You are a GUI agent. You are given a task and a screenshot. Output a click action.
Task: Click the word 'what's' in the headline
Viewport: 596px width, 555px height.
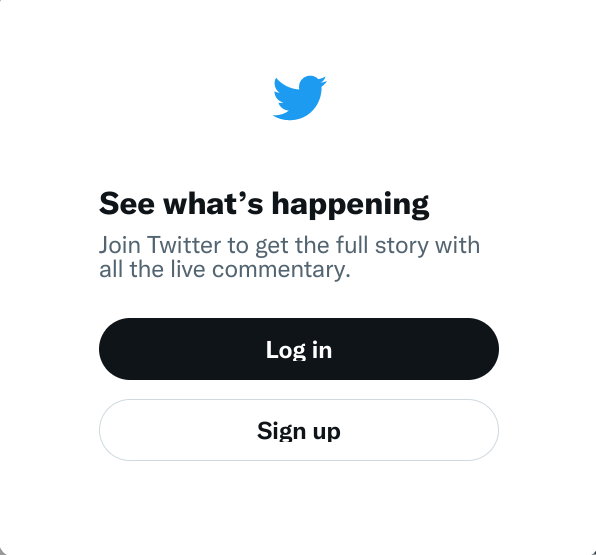coord(213,203)
